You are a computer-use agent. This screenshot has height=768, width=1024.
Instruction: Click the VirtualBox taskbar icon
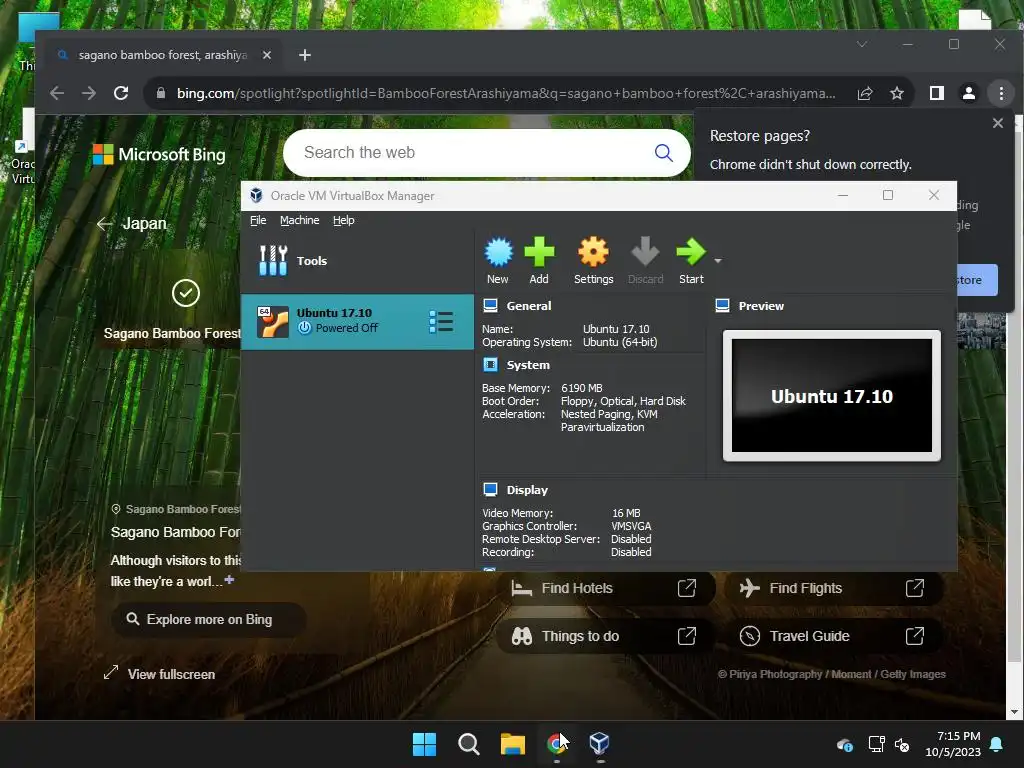(600, 744)
